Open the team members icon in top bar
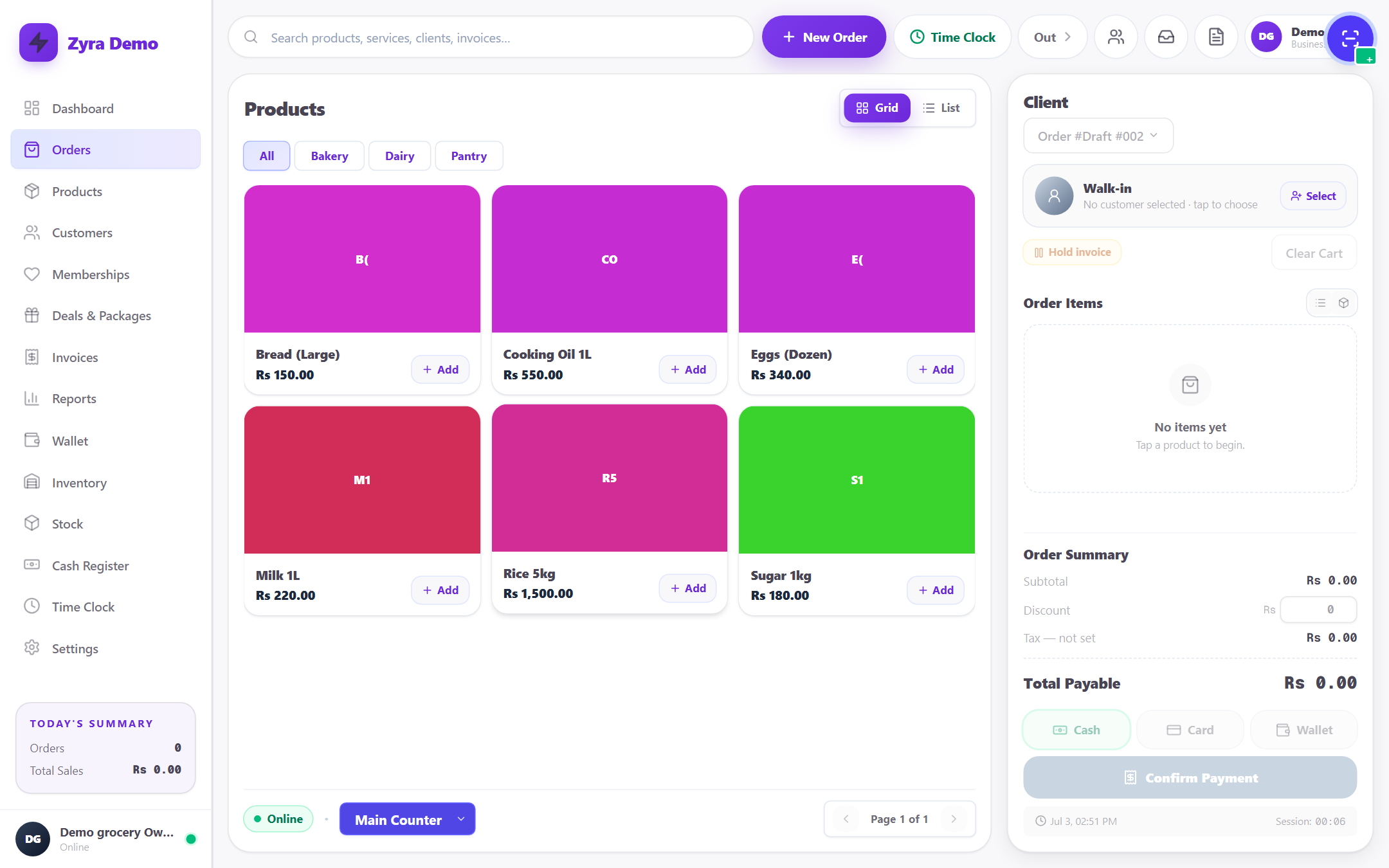The height and width of the screenshot is (868, 1389). tap(1116, 37)
